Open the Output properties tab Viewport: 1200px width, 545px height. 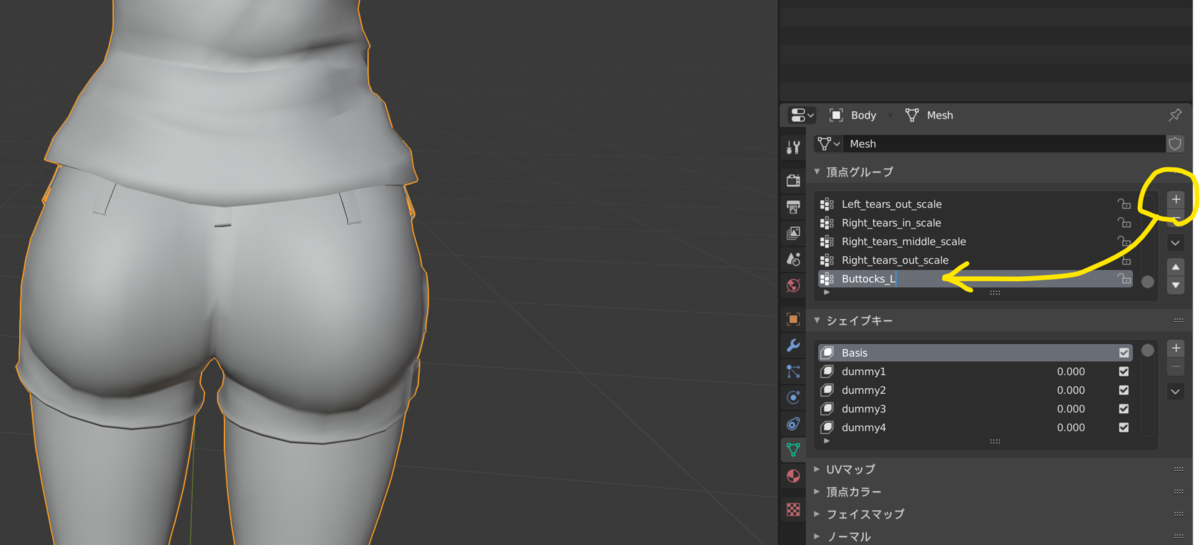(793, 207)
